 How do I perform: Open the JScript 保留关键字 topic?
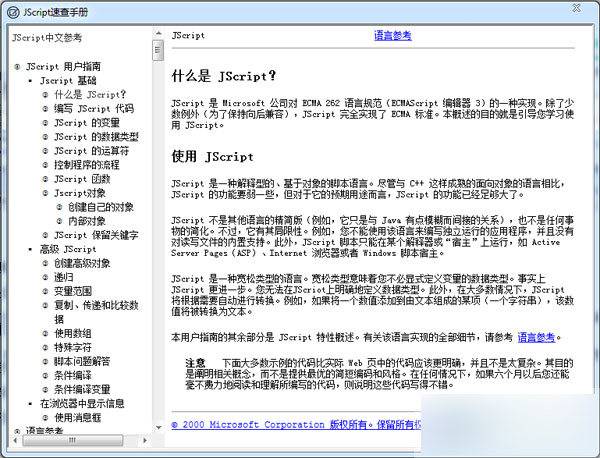(x=96, y=235)
